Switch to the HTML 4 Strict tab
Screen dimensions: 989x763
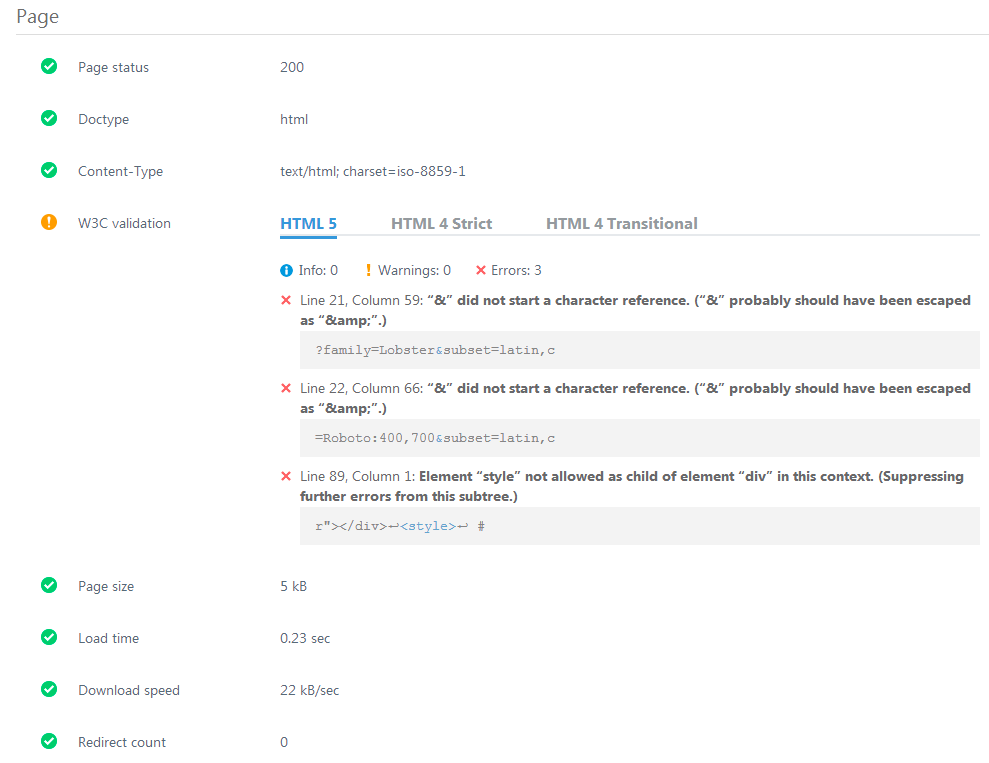click(441, 224)
